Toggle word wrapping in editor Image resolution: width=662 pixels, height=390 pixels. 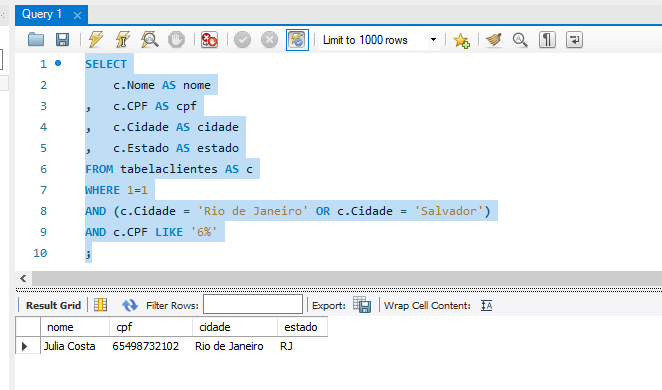coord(574,40)
